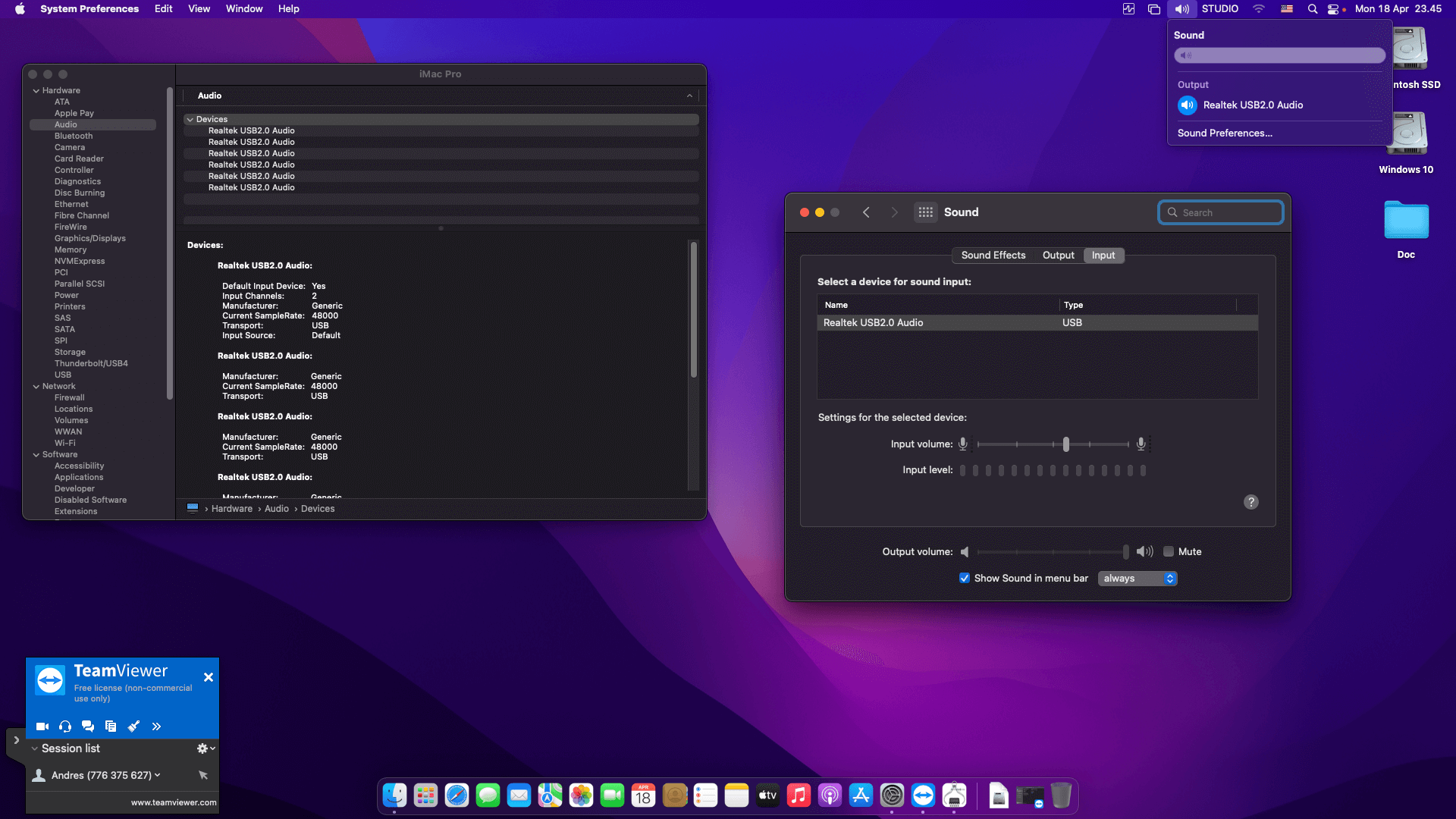This screenshot has width=1456, height=819.
Task: Close the TeamViewer panel with the X
Action: coord(209,677)
